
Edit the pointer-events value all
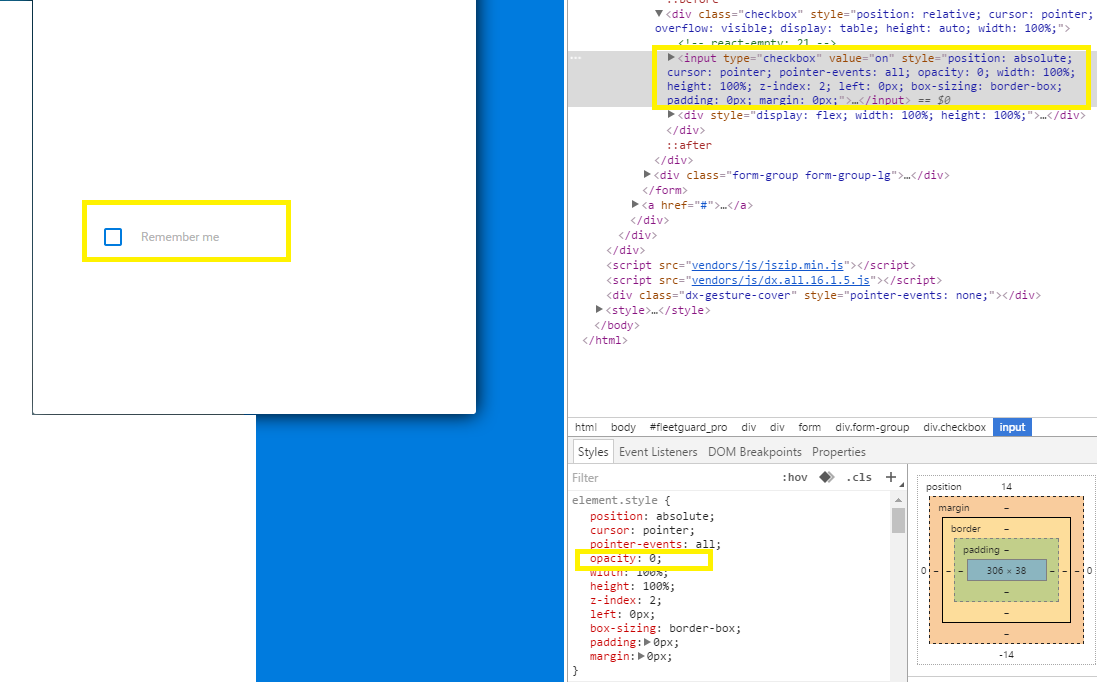pos(705,544)
